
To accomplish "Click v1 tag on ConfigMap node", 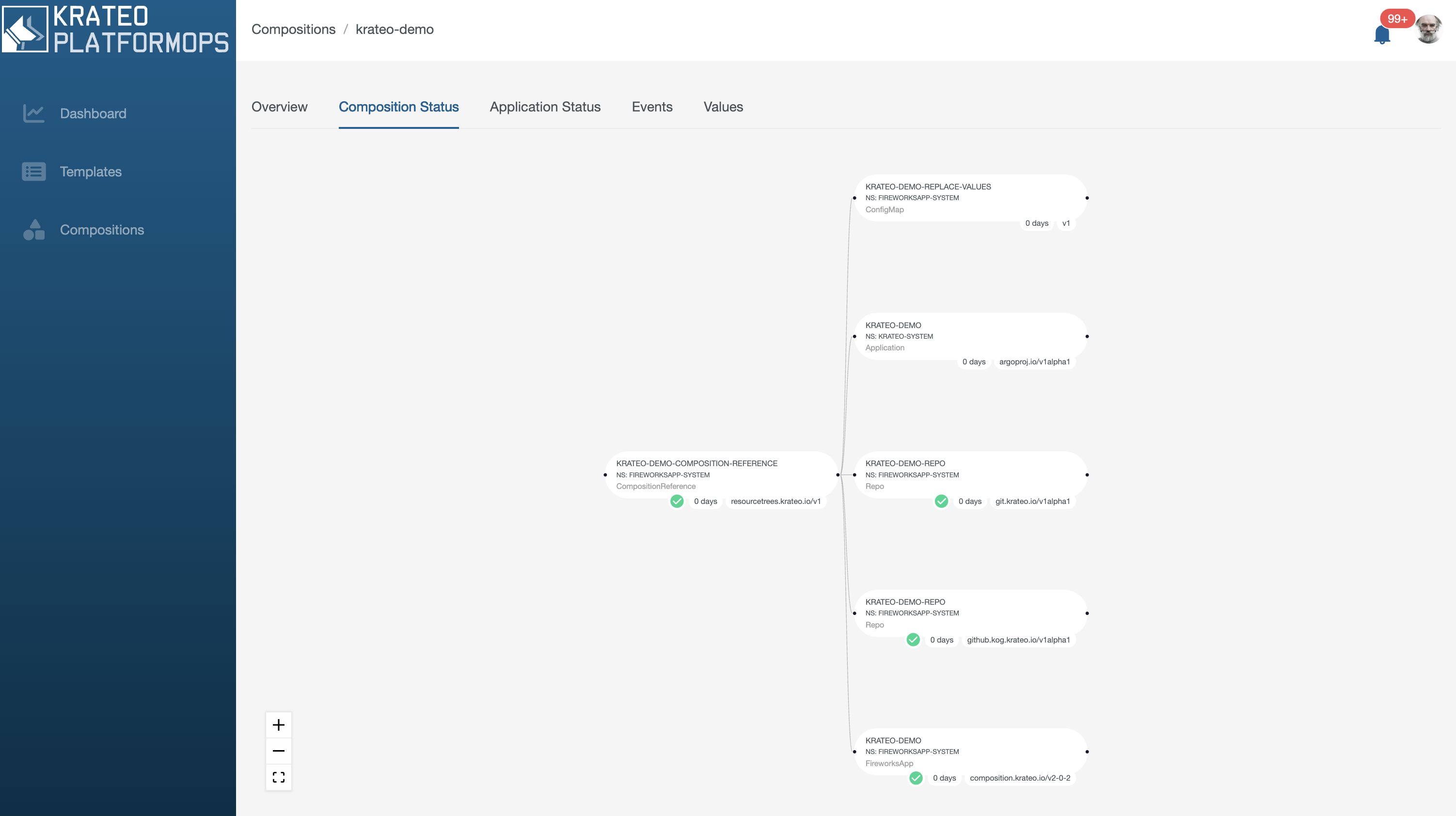I will (1066, 223).
